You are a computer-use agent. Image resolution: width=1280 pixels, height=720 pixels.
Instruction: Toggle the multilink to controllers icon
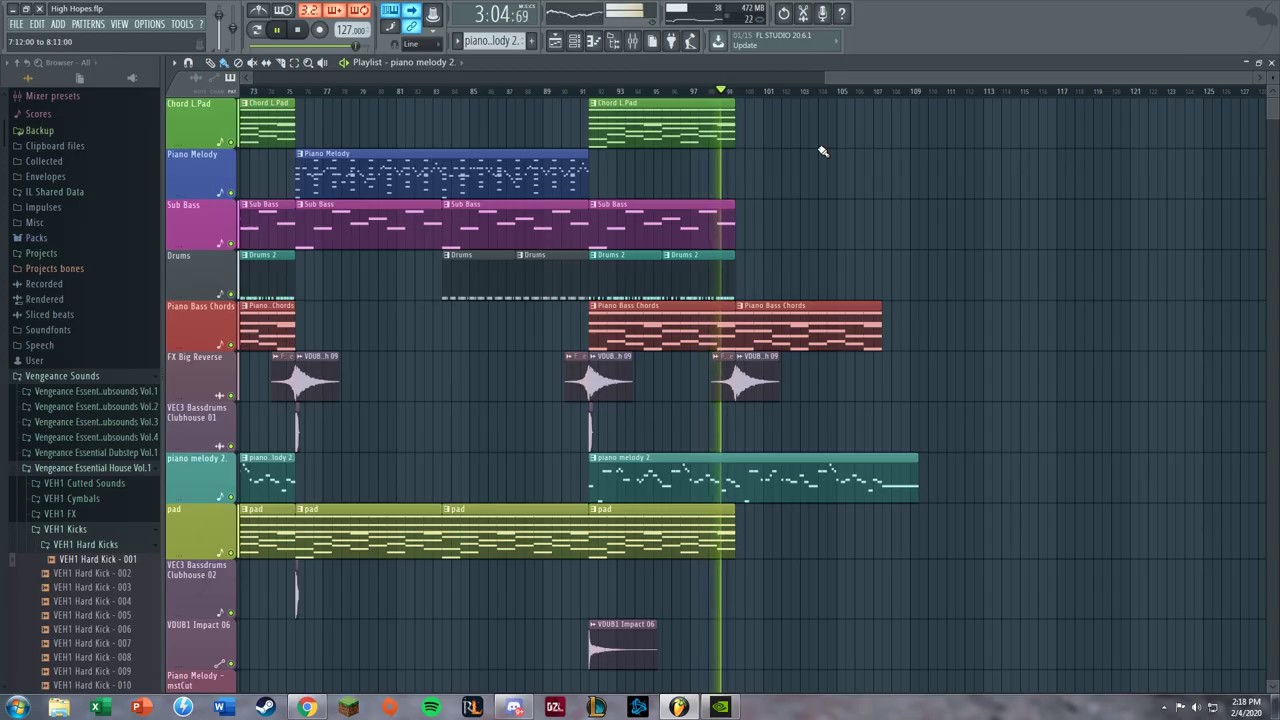point(411,26)
